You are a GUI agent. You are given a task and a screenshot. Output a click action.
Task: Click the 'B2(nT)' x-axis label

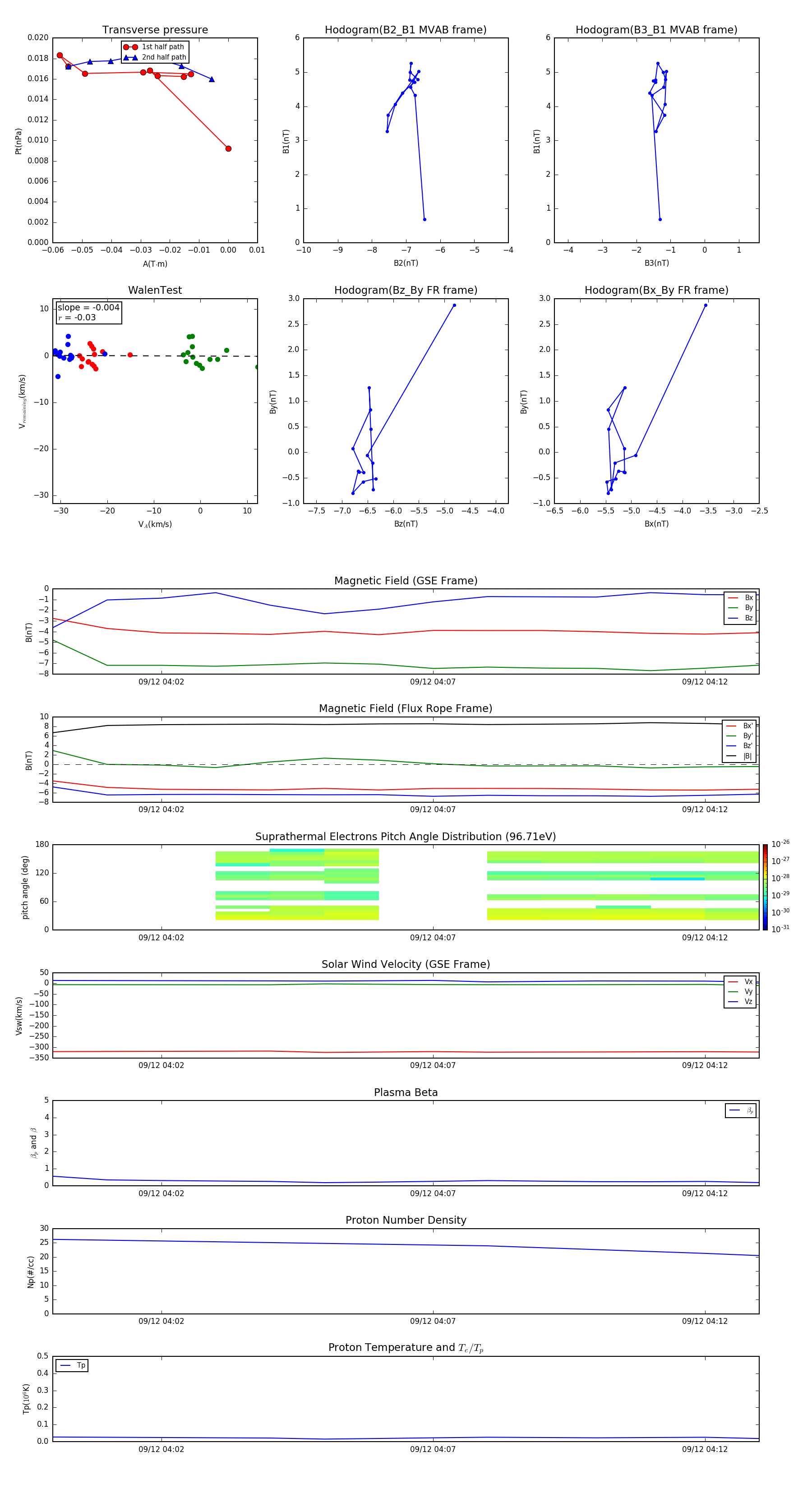click(x=406, y=263)
